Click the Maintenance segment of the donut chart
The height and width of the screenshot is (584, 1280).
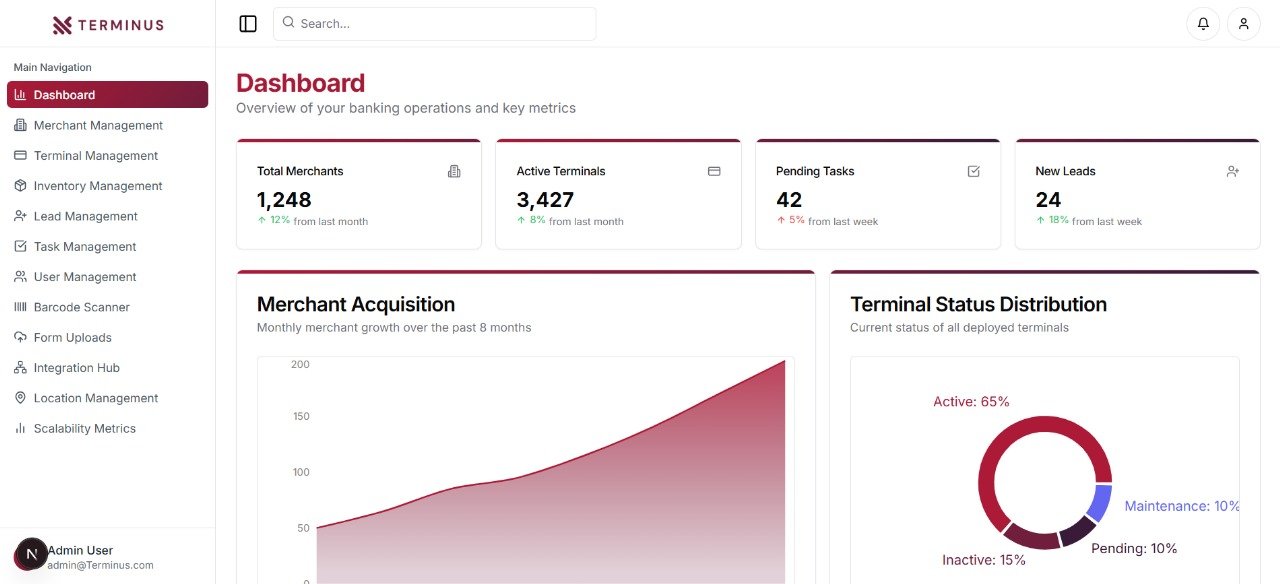(1099, 503)
